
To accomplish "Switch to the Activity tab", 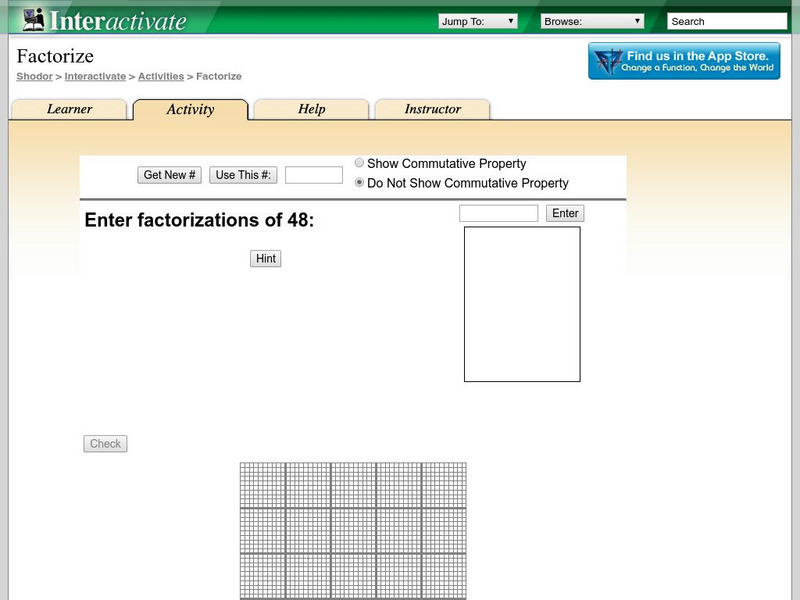I will point(190,109).
